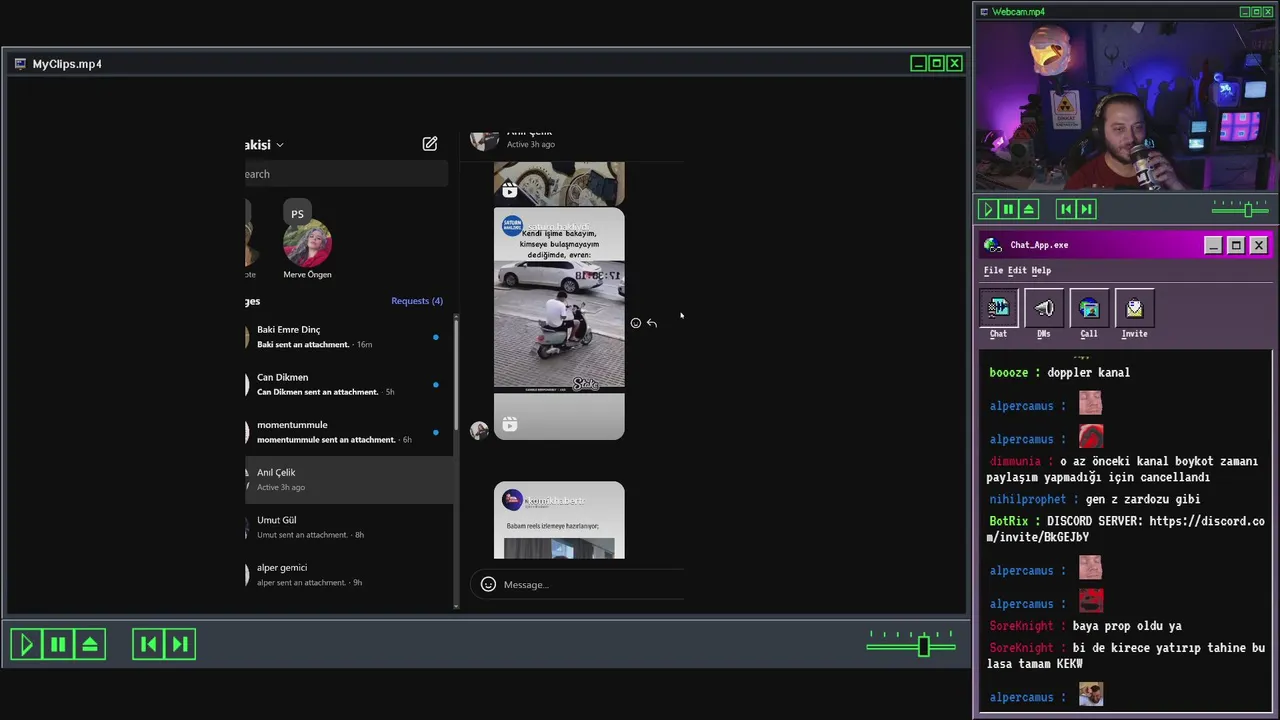Open message Requests (4) link
Image resolution: width=1280 pixels, height=720 pixels.
pyautogui.click(x=417, y=301)
